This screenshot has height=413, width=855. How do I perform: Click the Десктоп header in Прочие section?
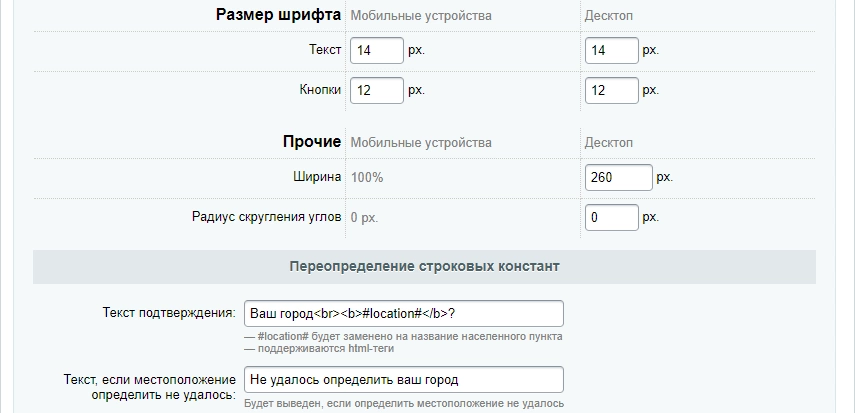[x=608, y=143]
